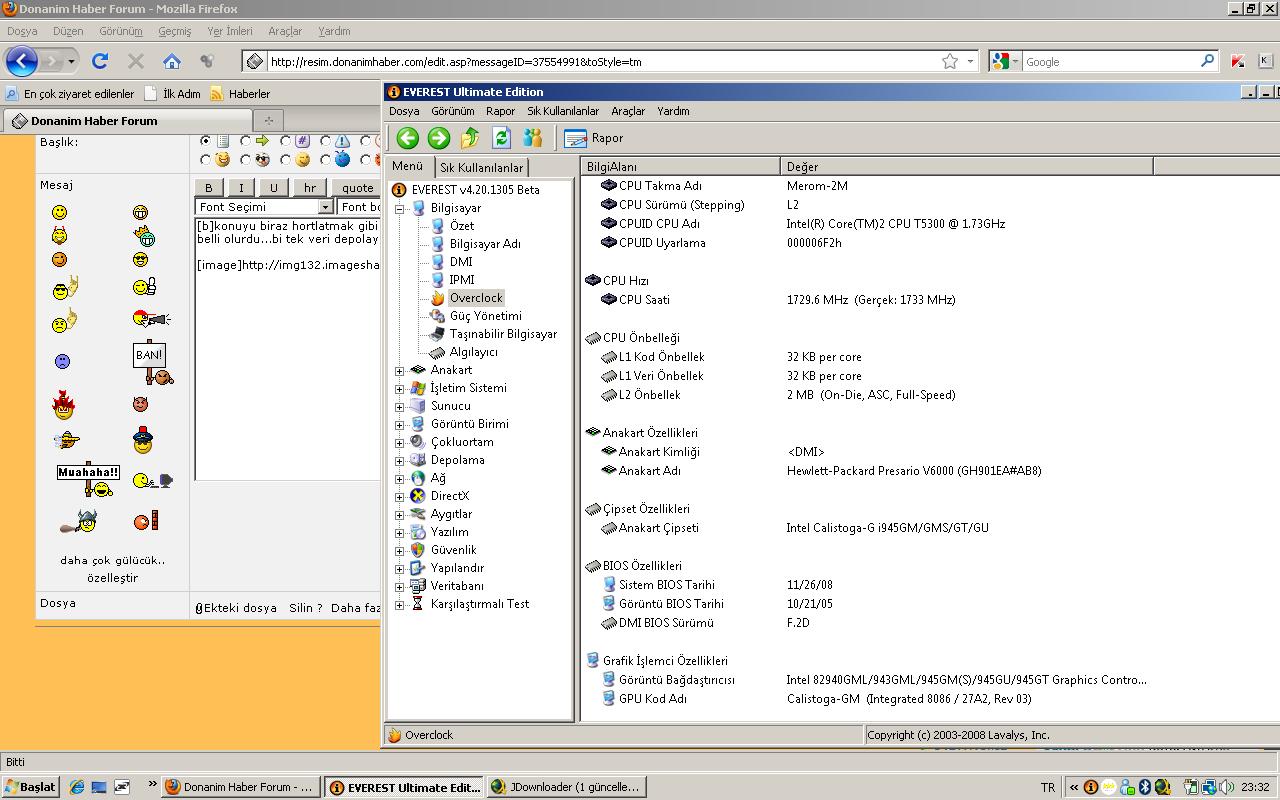Image resolution: width=1280 pixels, height=800 pixels.
Task: Insert the thumbs-up smiley
Action: [144, 287]
